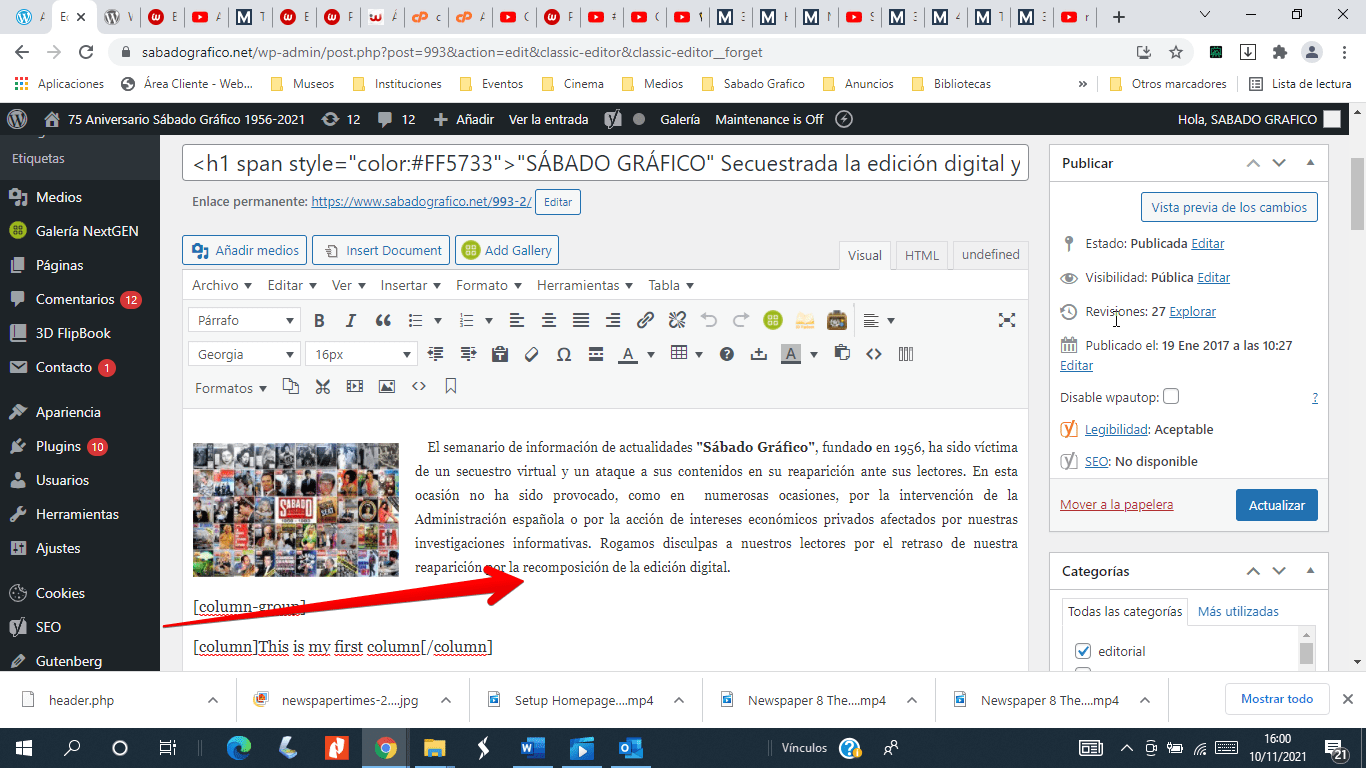Insert or edit link icon
This screenshot has height=768, width=1366.
coord(645,321)
